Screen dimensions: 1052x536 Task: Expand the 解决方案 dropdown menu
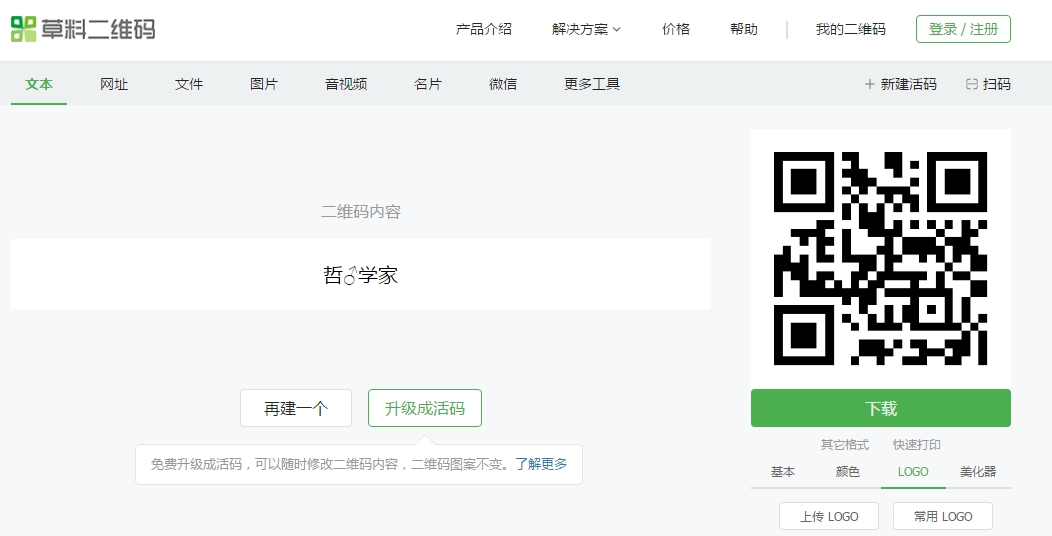coord(586,29)
